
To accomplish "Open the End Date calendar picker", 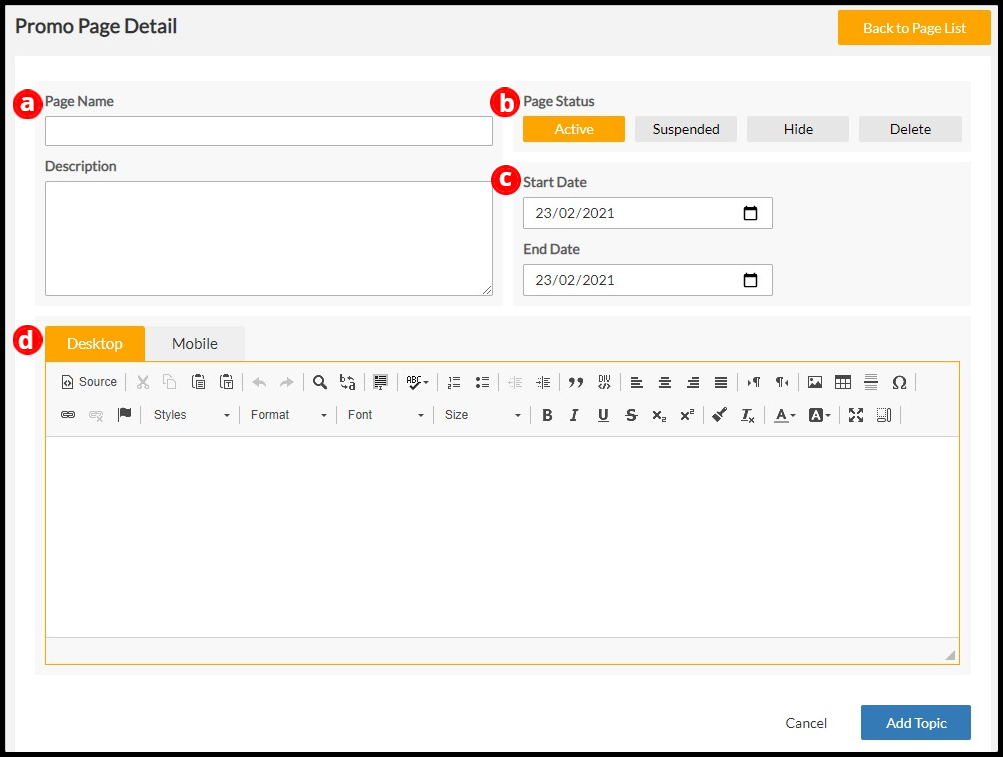I will tap(750, 280).
